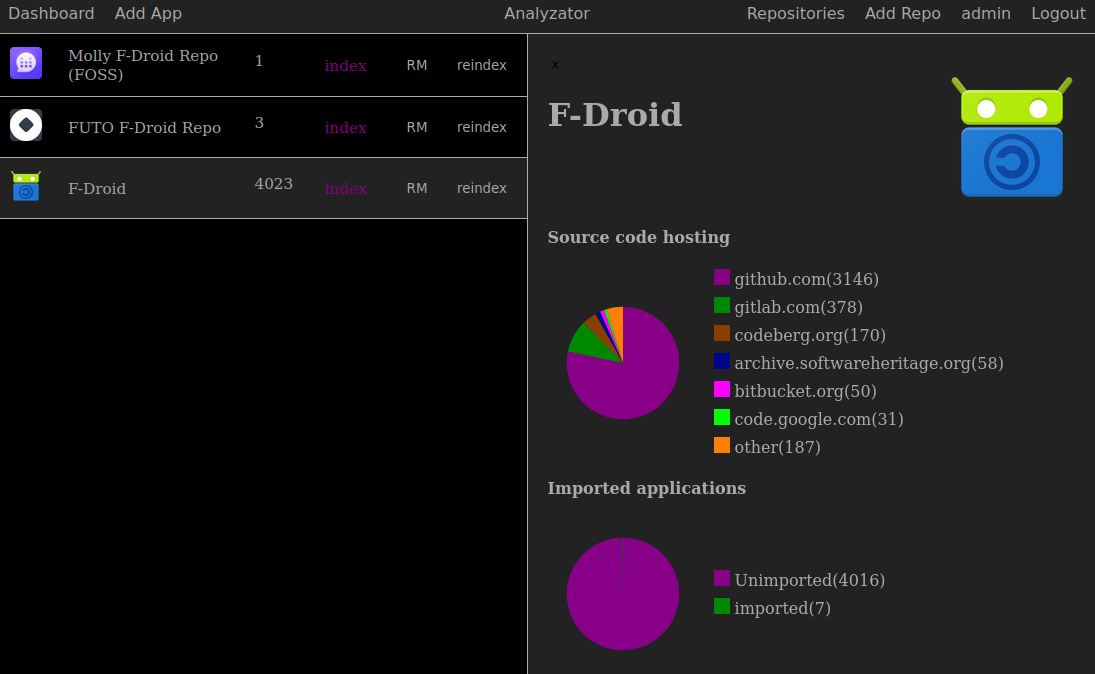Log out using the Logout link

(x=1058, y=14)
